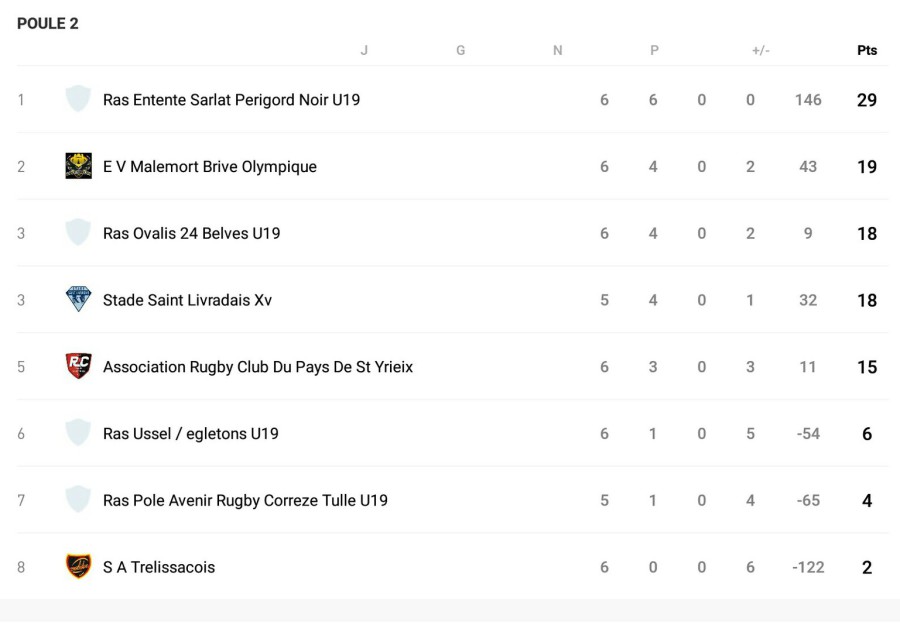
Task: Click the +/- column header
Action: 761,50
